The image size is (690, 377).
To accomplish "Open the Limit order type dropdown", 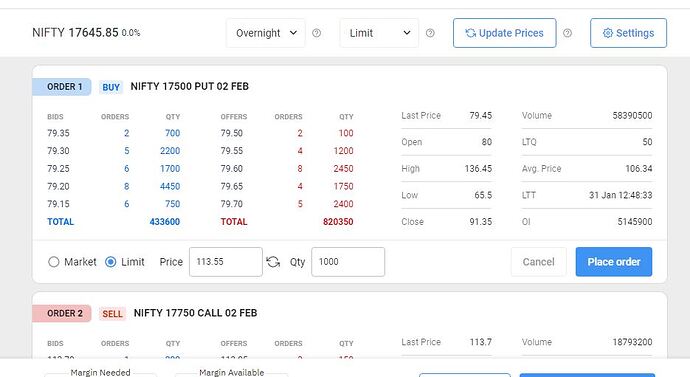I will pyautogui.click(x=379, y=33).
